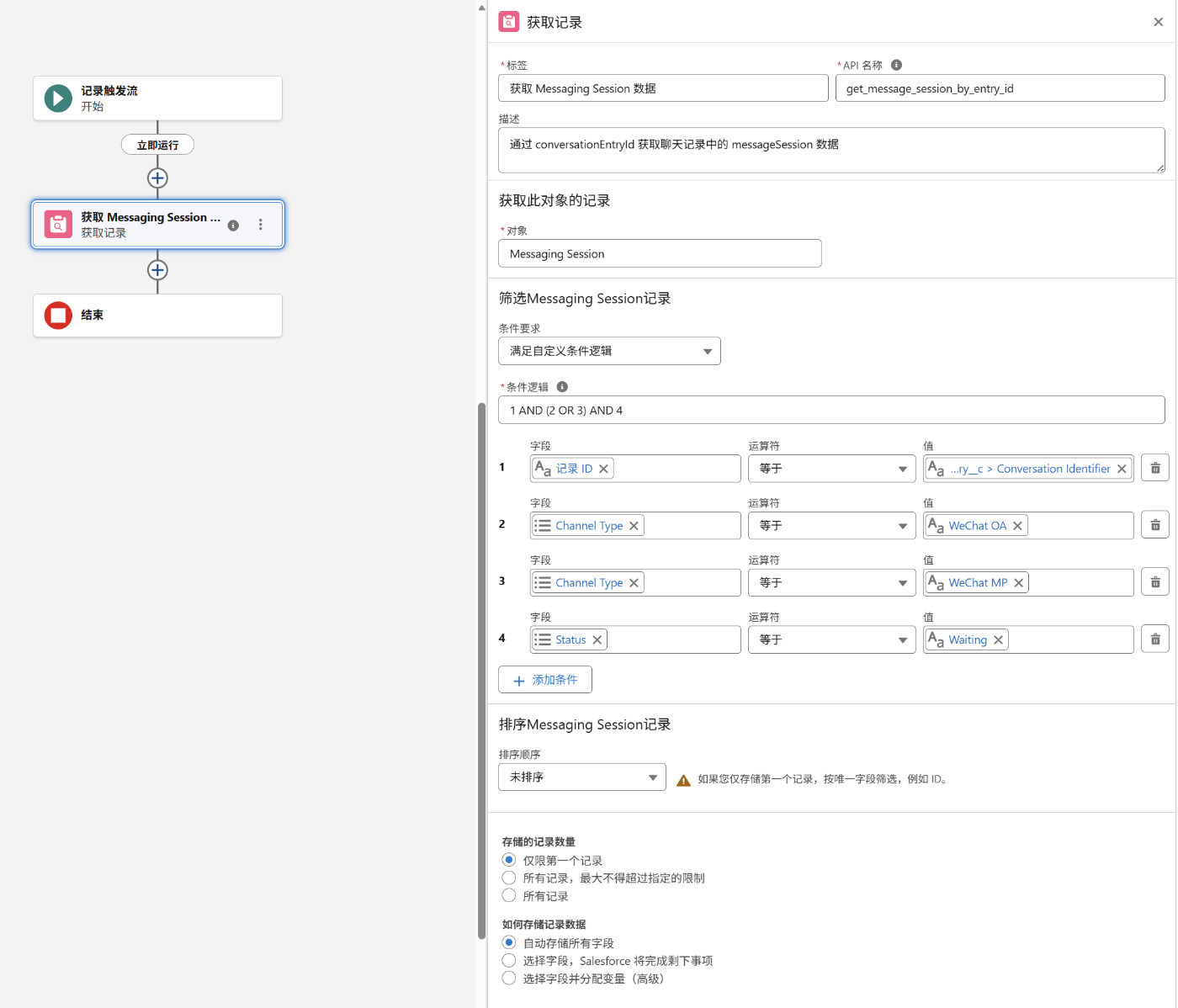
Task: Click the vertical scrollbar of the panel
Action: (481, 671)
